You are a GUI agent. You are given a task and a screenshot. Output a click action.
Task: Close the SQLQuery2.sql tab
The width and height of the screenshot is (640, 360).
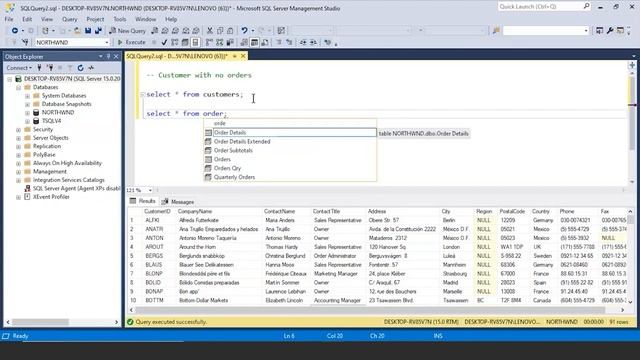[x=243, y=56]
